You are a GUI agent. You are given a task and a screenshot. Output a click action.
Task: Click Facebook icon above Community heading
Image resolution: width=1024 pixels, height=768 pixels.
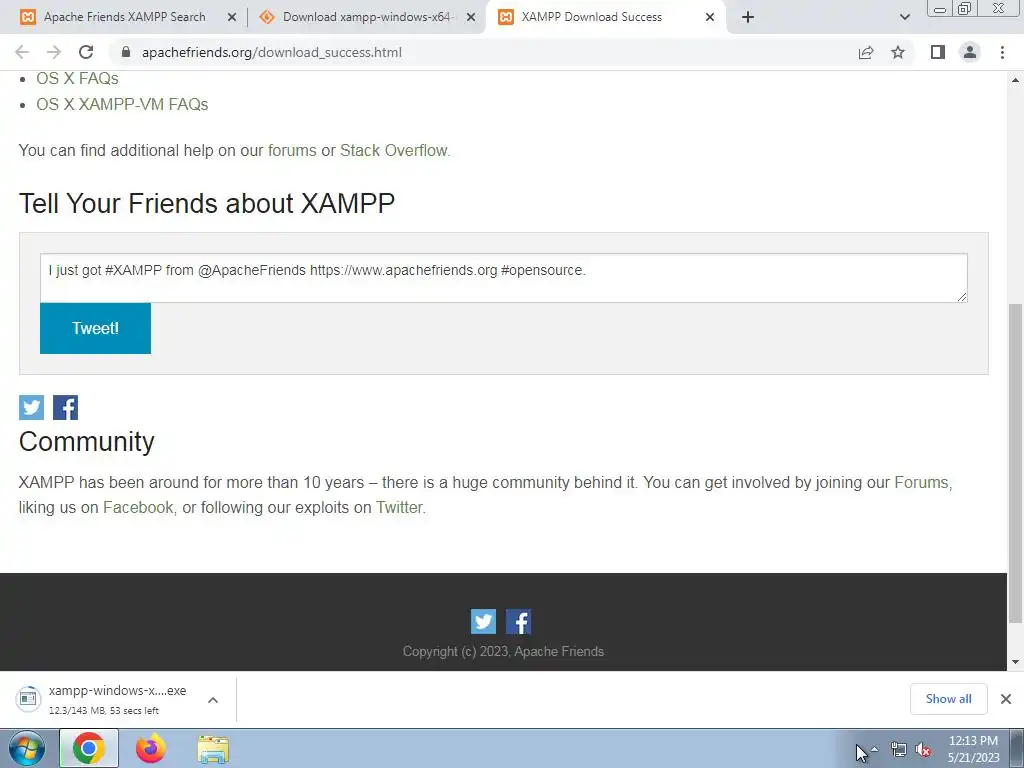(65, 408)
